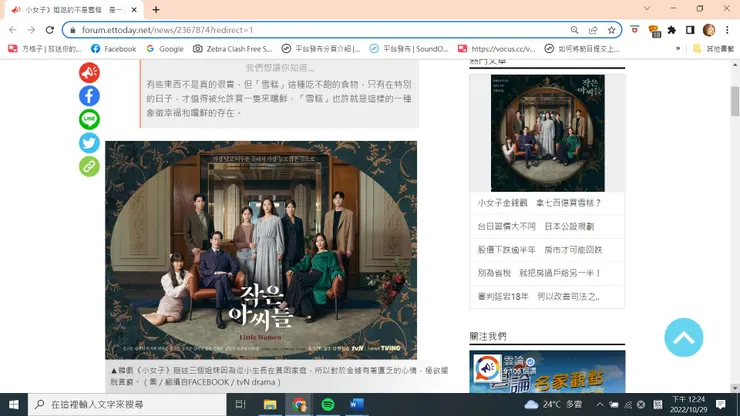740x416 pixels.
Task: Click the zoom magnifier icon in address bar
Action: pos(574,30)
